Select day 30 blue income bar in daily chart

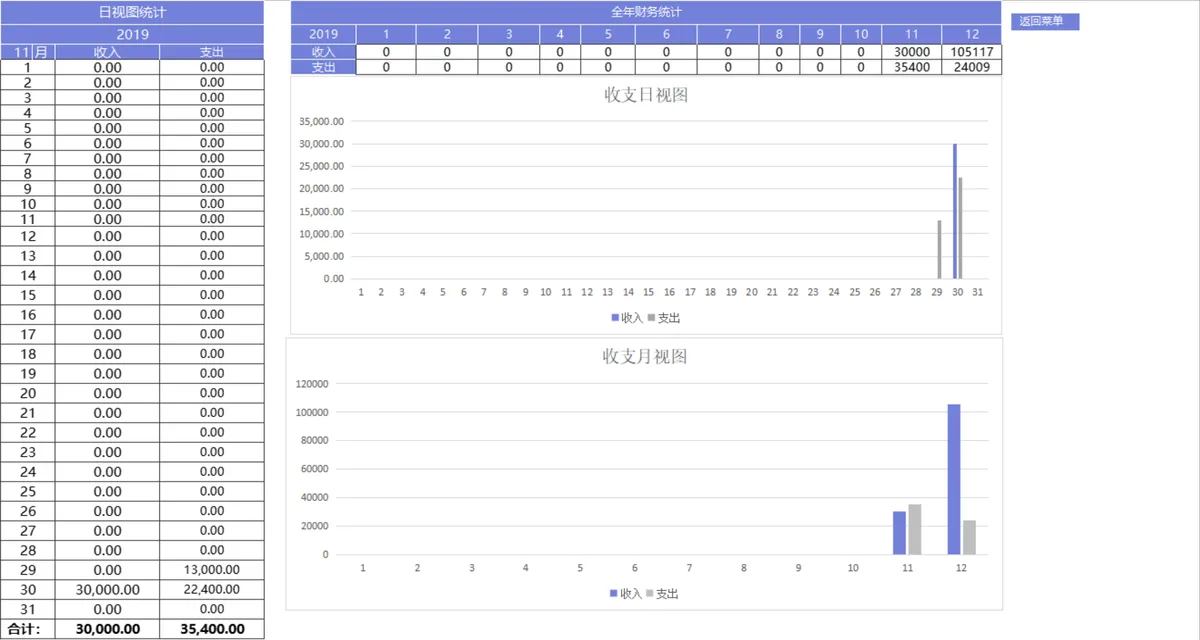click(x=955, y=211)
